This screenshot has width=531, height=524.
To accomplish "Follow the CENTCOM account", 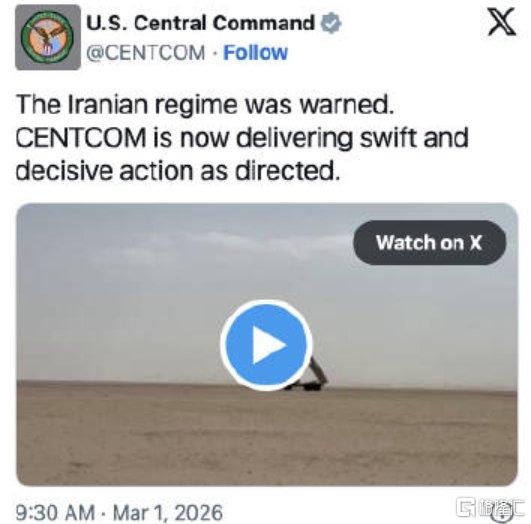I will pos(255,53).
